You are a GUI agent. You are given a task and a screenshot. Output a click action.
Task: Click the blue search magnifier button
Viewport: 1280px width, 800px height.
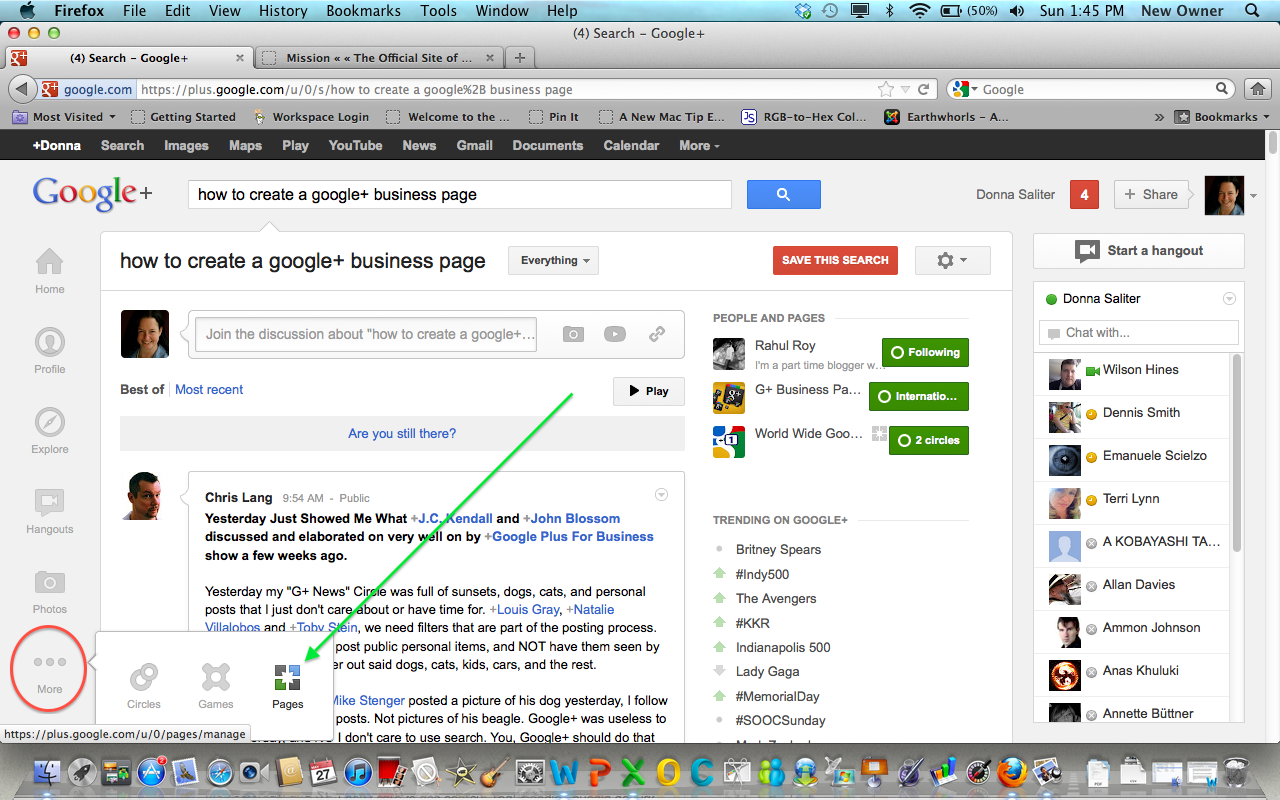point(783,194)
